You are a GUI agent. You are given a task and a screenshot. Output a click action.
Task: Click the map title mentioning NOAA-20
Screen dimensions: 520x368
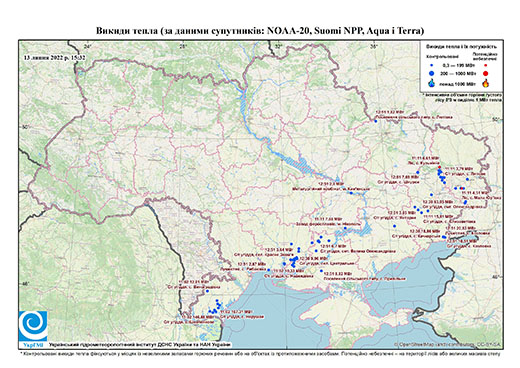(260, 31)
